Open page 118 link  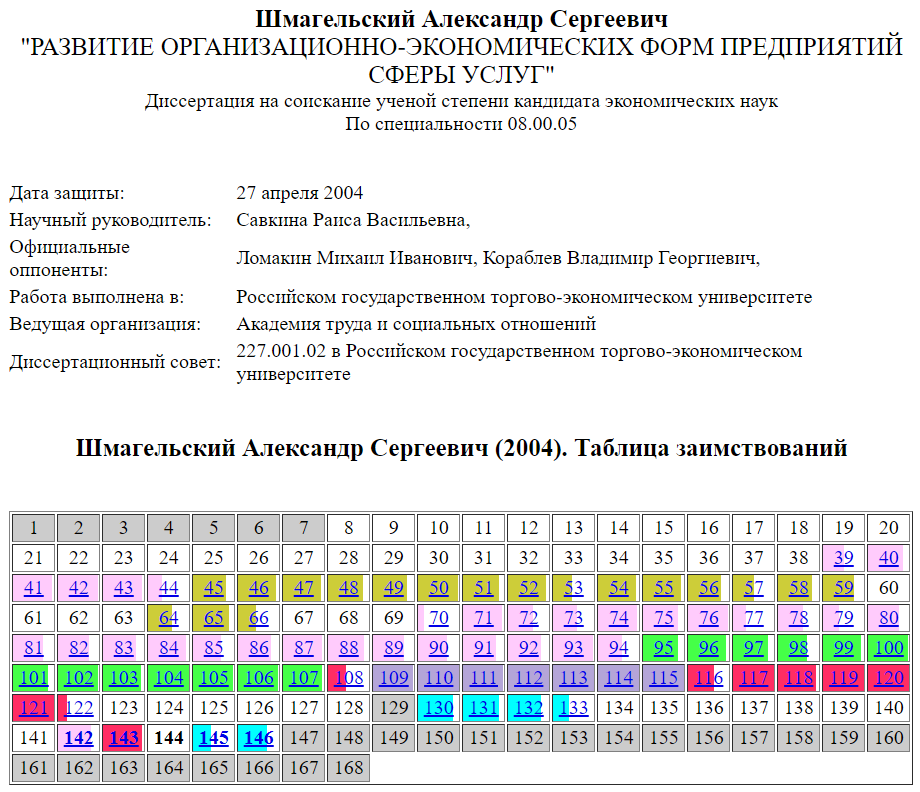[799, 677]
